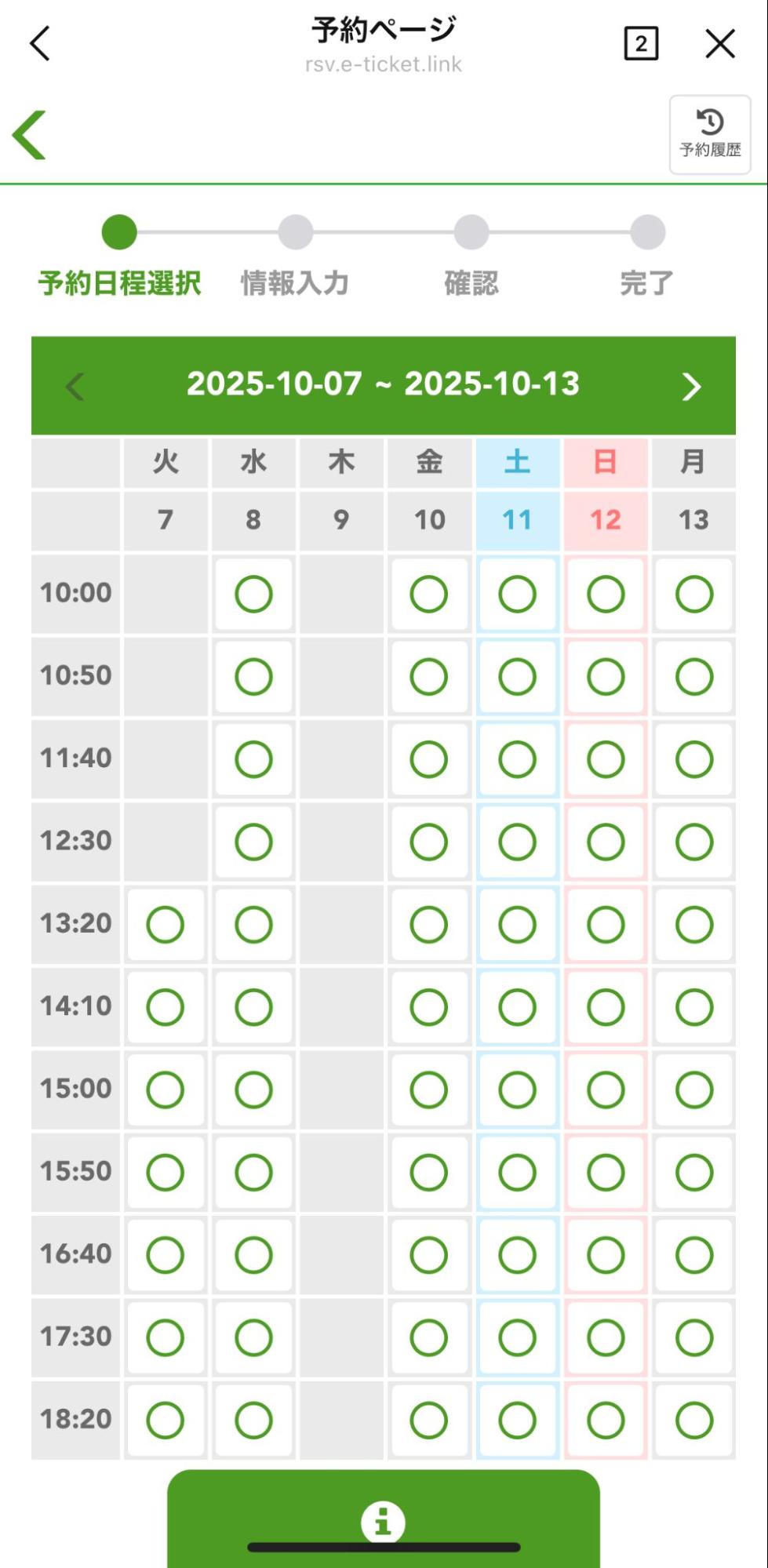The image size is (768, 1568).
Task: Tap the rsv.e-ticket.link address text
Action: click(x=383, y=64)
